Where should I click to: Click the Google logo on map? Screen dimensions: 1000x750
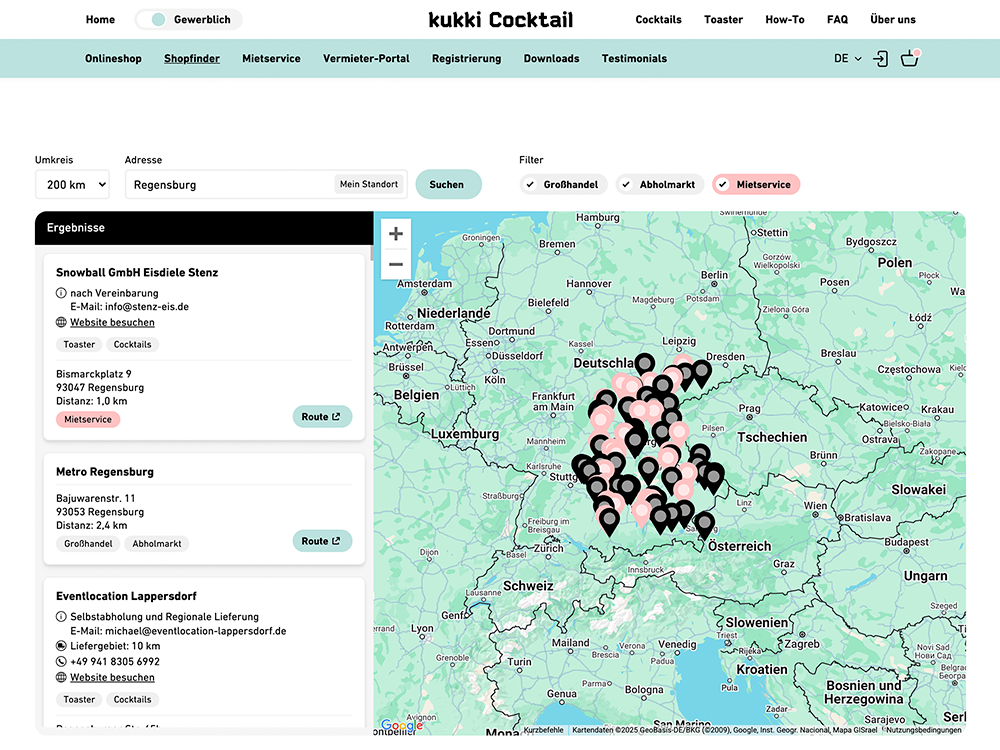401,726
